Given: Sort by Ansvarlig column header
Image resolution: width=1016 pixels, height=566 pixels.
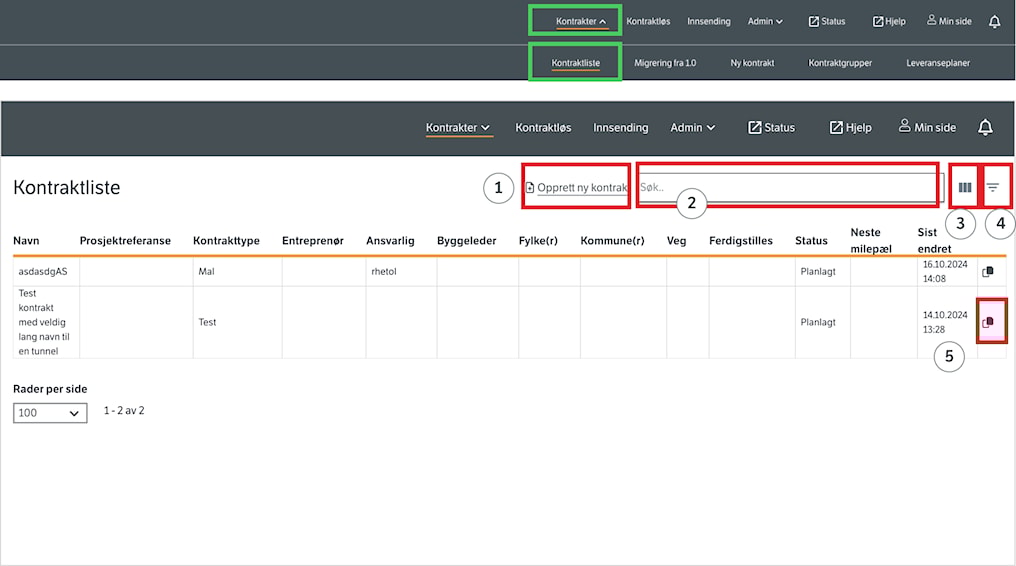Looking at the screenshot, I should point(390,241).
